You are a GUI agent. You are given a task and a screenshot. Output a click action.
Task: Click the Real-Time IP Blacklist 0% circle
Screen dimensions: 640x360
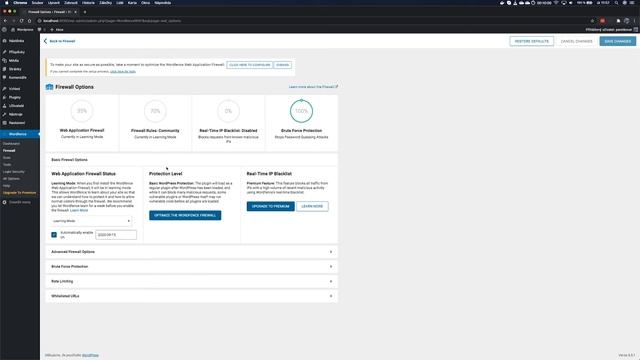(x=228, y=111)
